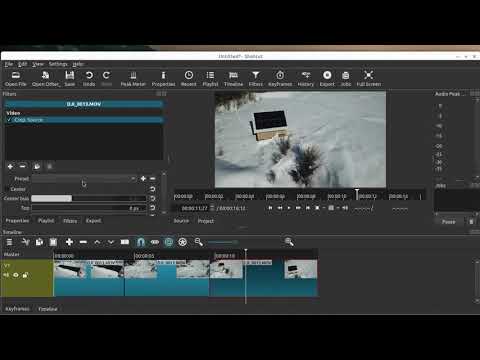Reset the Center option to default

[153, 189]
